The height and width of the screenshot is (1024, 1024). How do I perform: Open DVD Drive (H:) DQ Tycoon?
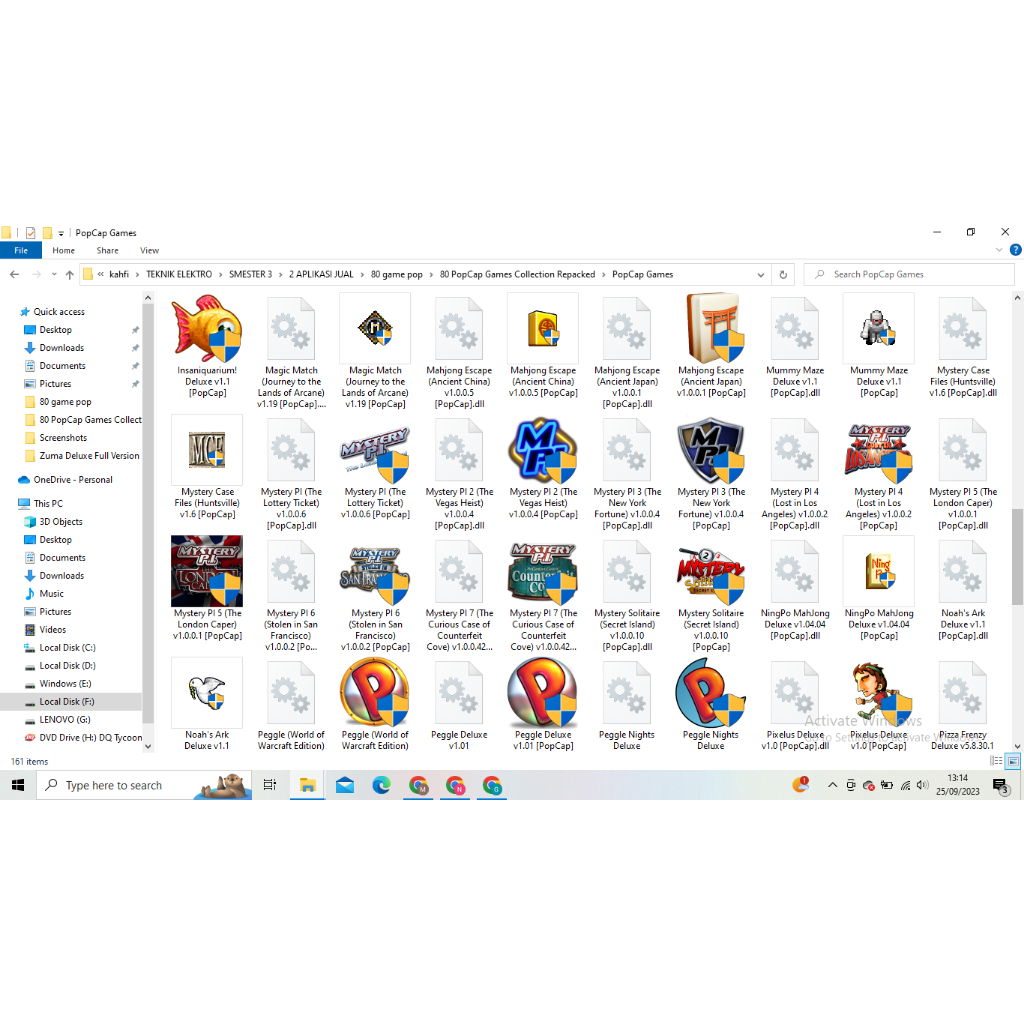click(90, 737)
